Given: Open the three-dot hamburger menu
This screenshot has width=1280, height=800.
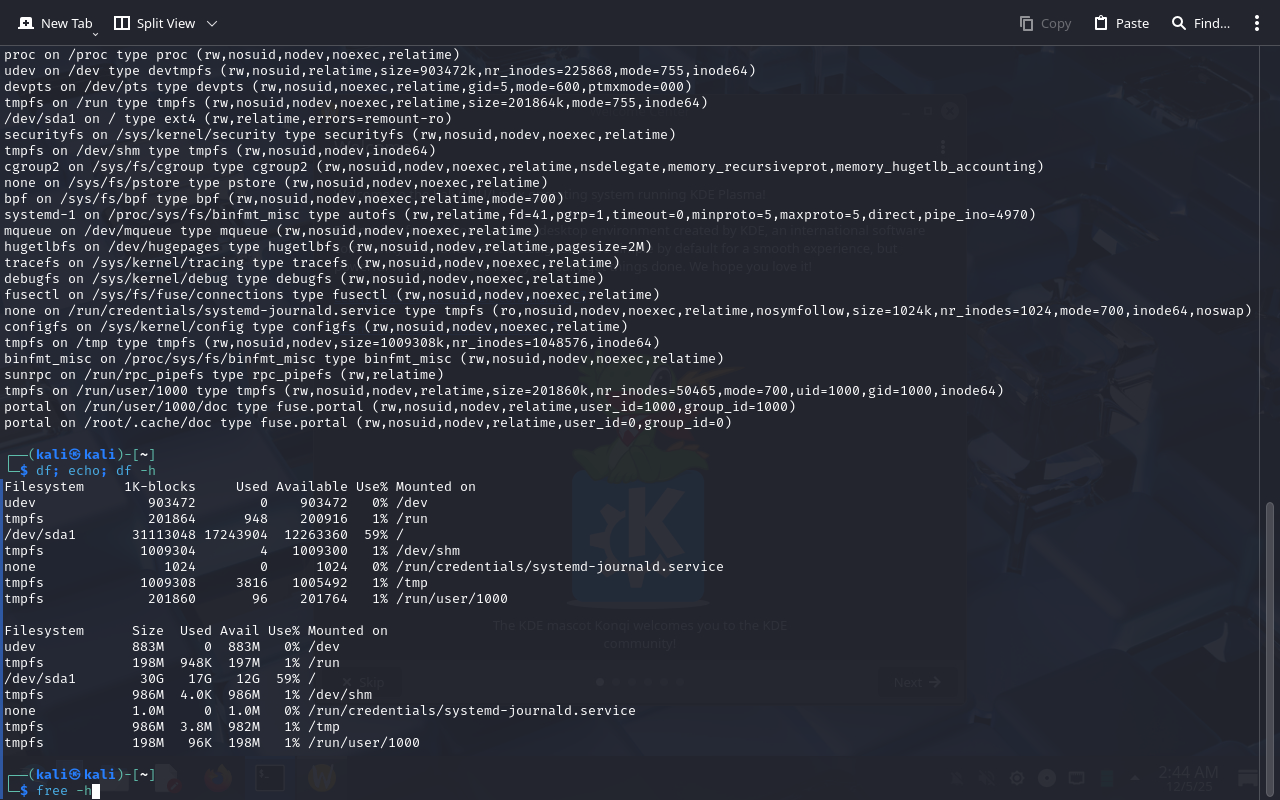Looking at the screenshot, I should click(1257, 23).
